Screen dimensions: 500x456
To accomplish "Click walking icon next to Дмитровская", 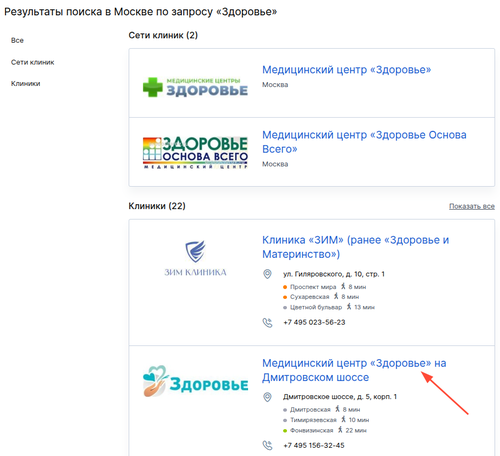I will click(337, 409).
